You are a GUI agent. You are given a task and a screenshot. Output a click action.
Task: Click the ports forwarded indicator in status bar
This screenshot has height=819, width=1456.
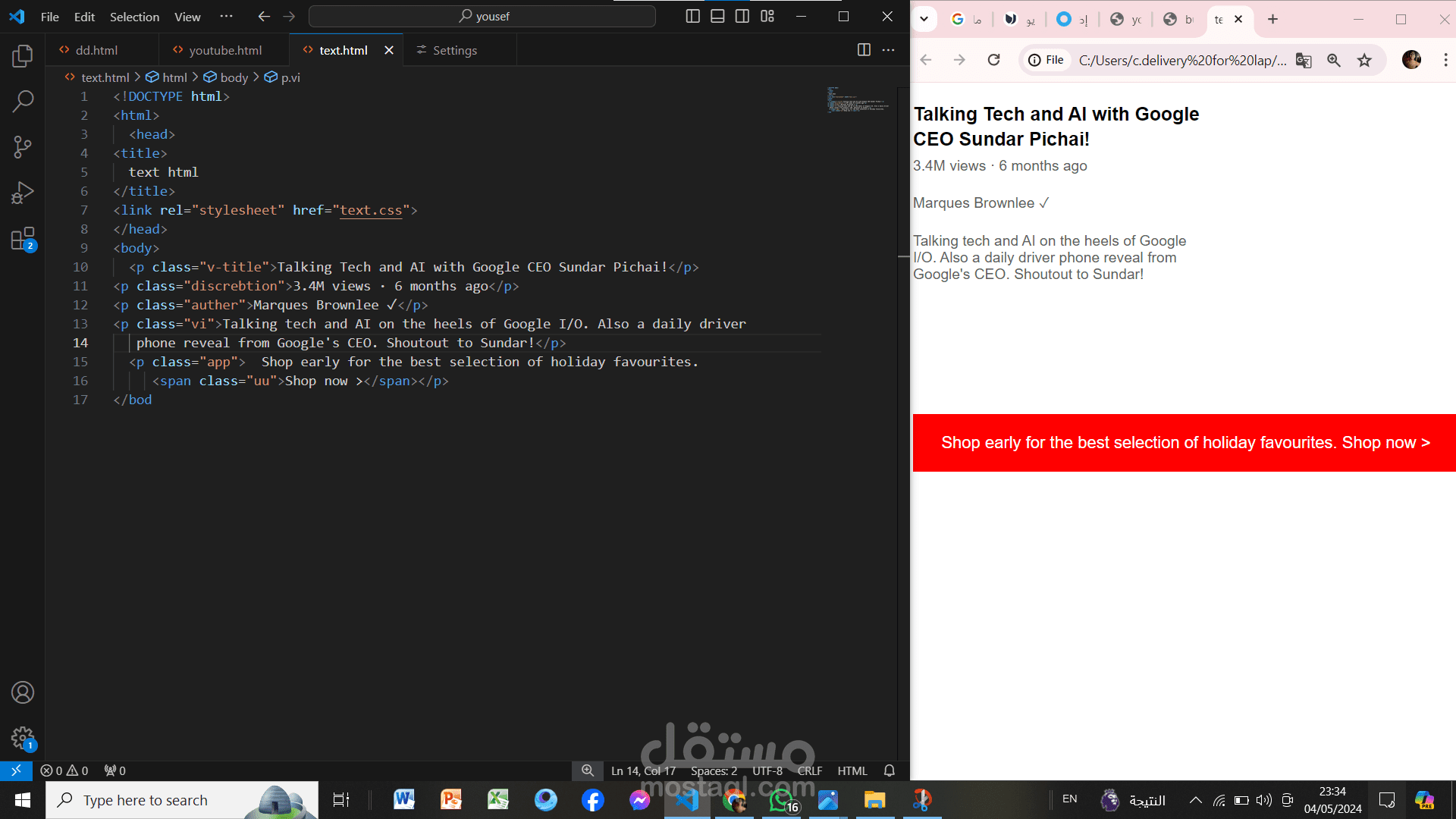coord(115,770)
